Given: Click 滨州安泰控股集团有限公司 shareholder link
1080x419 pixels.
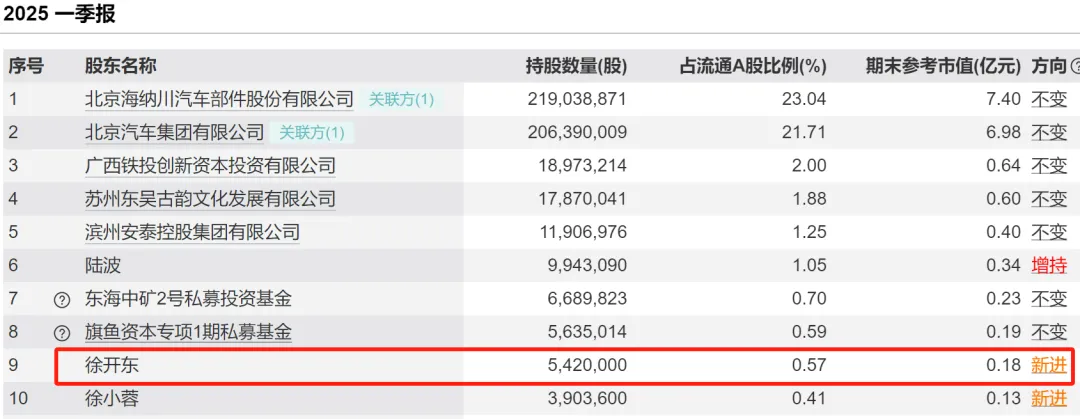Looking at the screenshot, I should [x=193, y=232].
